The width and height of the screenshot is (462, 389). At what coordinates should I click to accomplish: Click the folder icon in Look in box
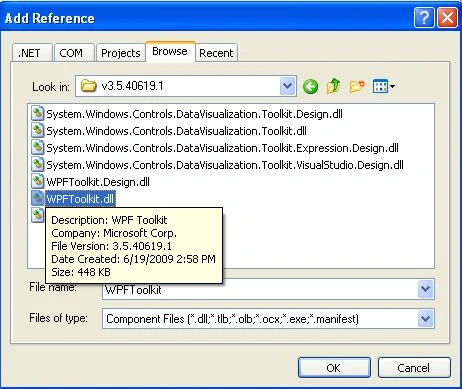[x=88, y=86]
